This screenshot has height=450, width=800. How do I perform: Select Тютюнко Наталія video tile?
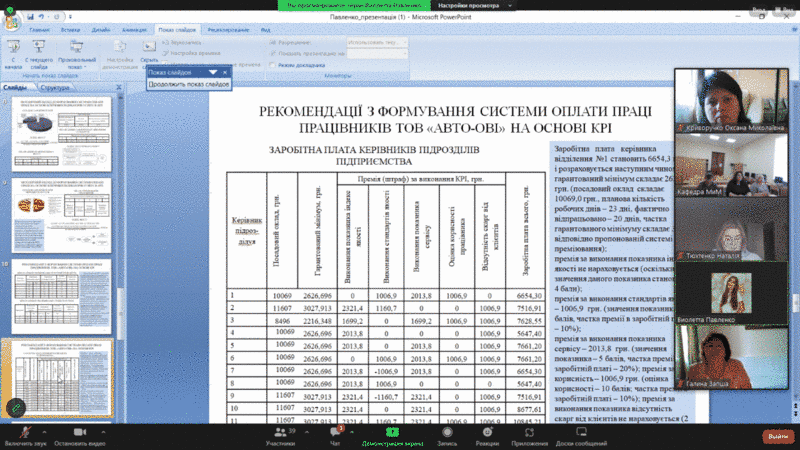pyautogui.click(x=731, y=229)
